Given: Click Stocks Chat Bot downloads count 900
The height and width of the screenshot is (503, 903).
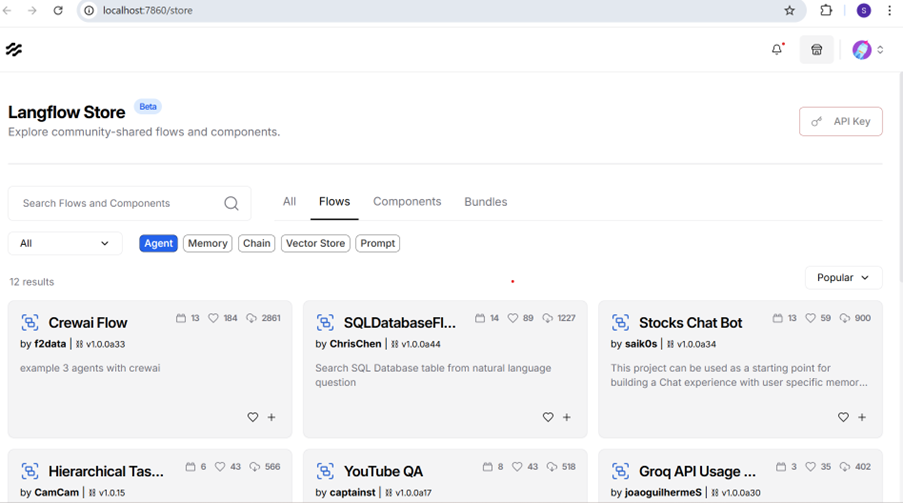Looking at the screenshot, I should point(863,318).
